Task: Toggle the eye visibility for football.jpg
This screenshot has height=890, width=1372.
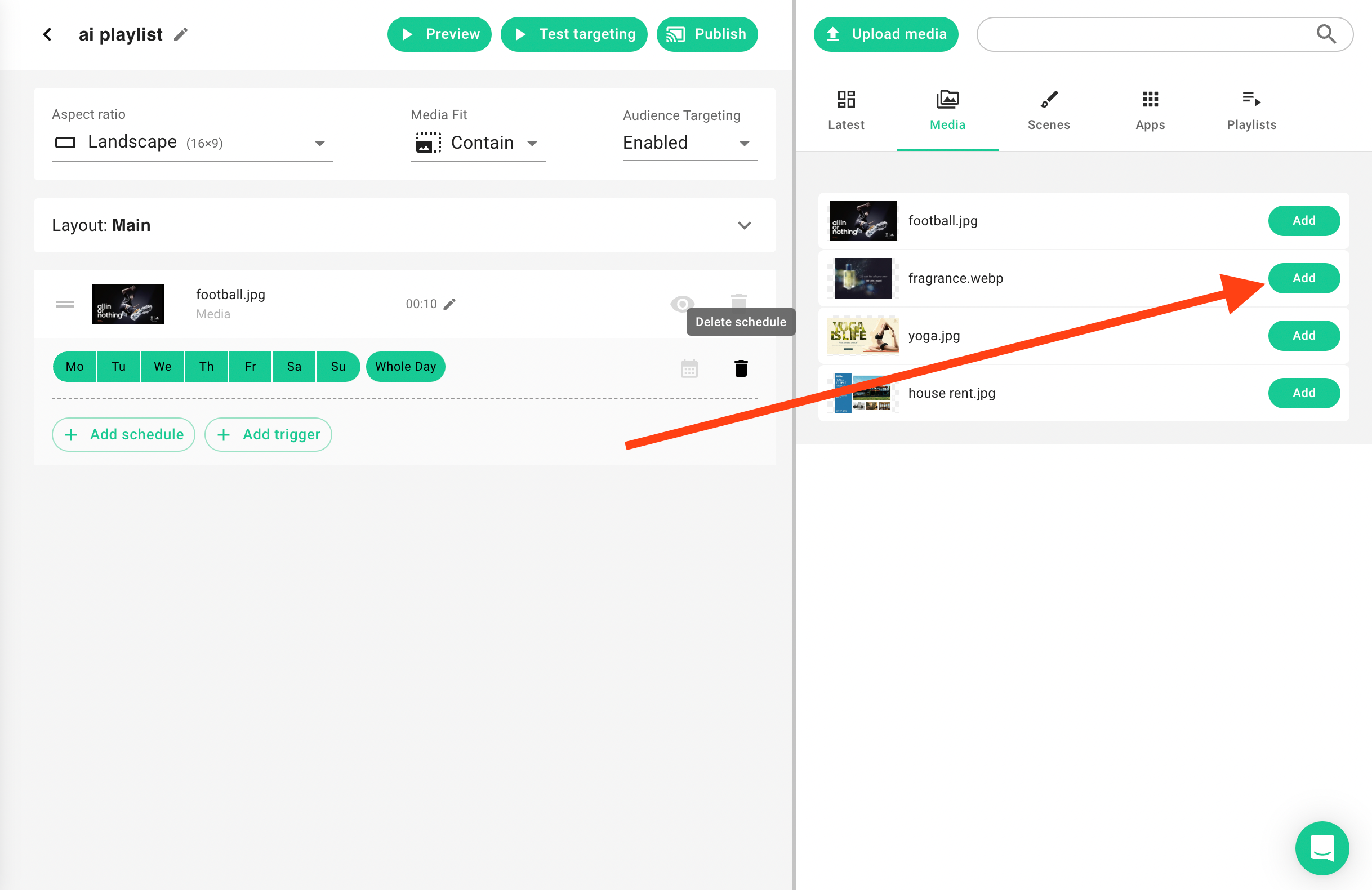Action: (682, 303)
